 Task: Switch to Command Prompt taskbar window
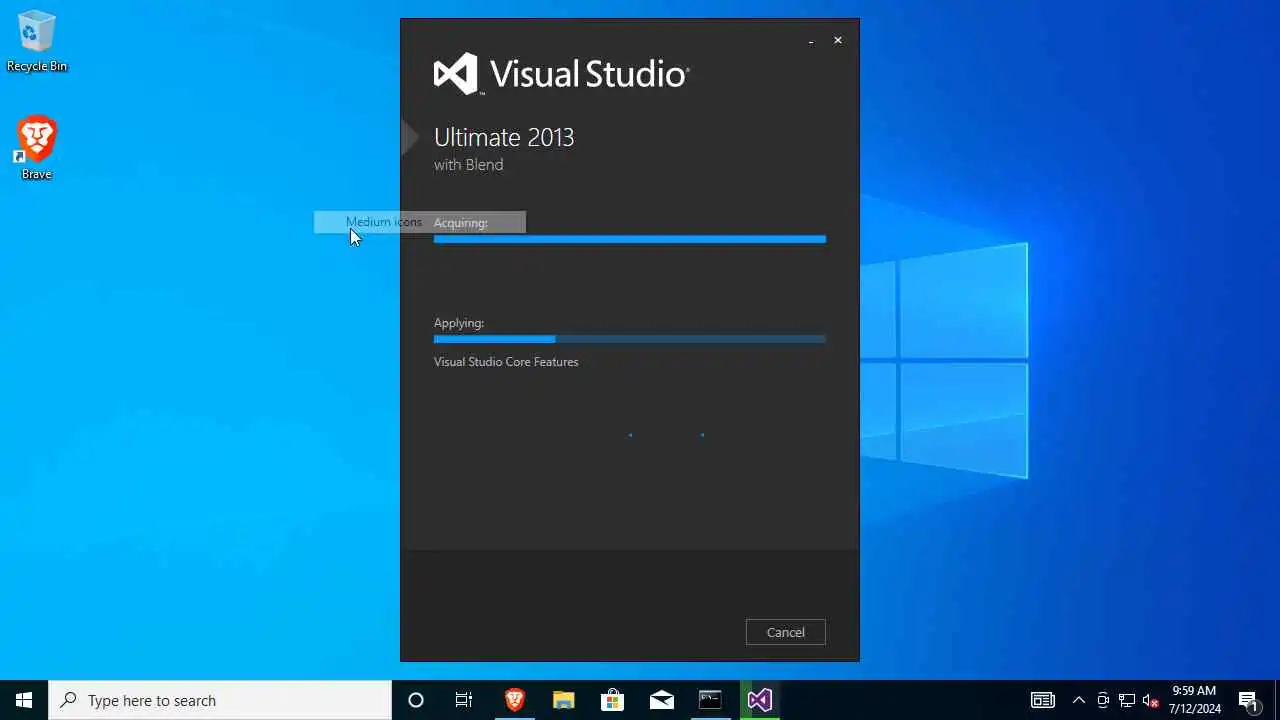pos(710,700)
